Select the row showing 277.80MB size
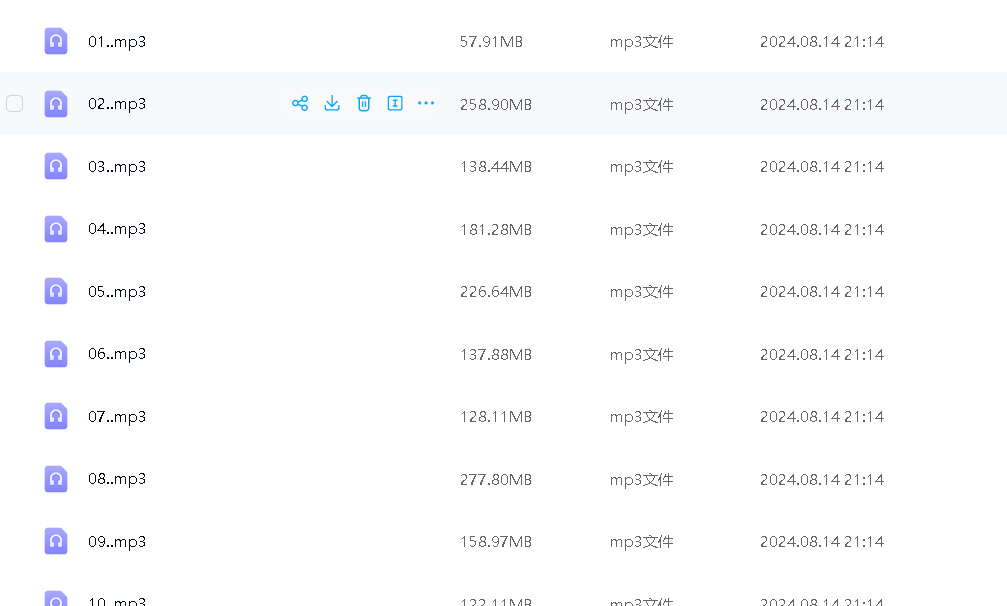 pos(495,479)
